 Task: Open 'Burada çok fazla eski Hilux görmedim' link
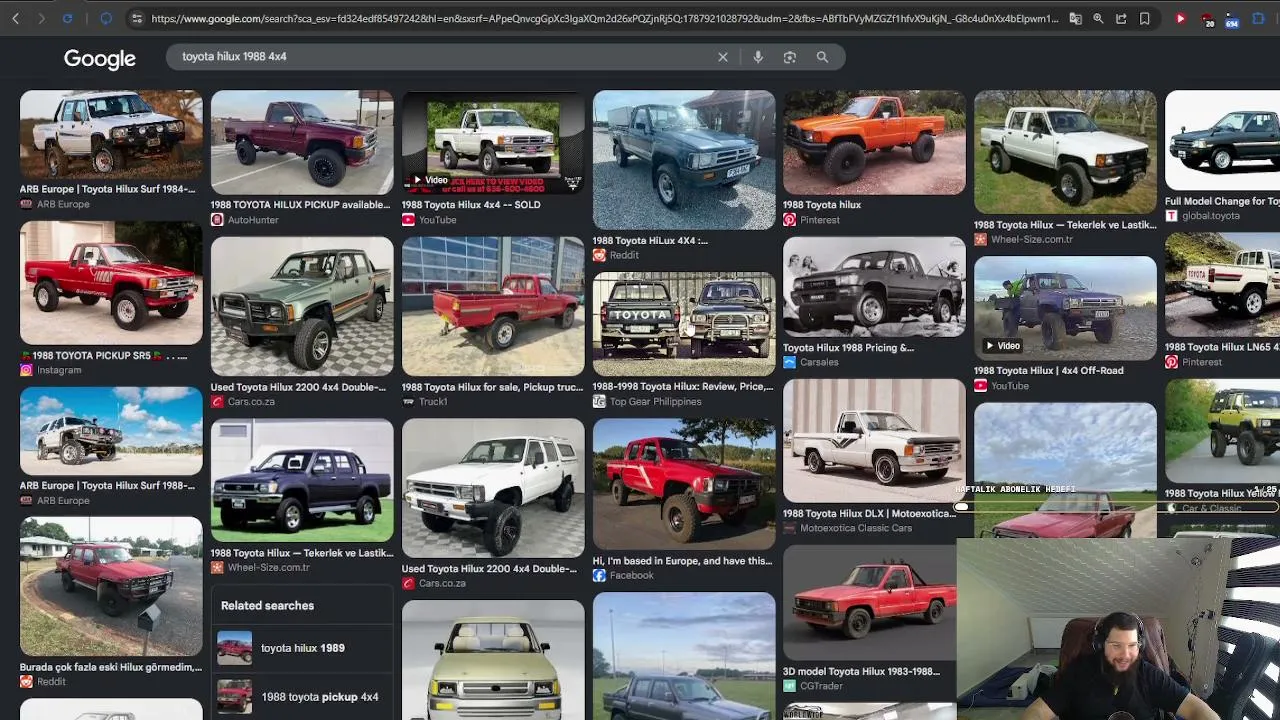click(x=111, y=667)
